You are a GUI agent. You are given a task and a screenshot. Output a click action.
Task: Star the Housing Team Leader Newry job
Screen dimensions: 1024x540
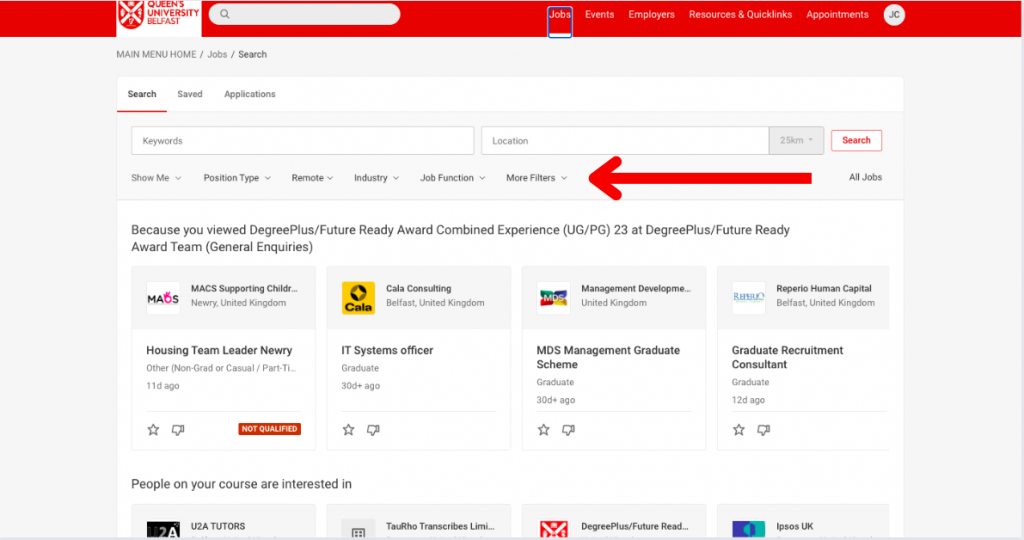tap(153, 430)
